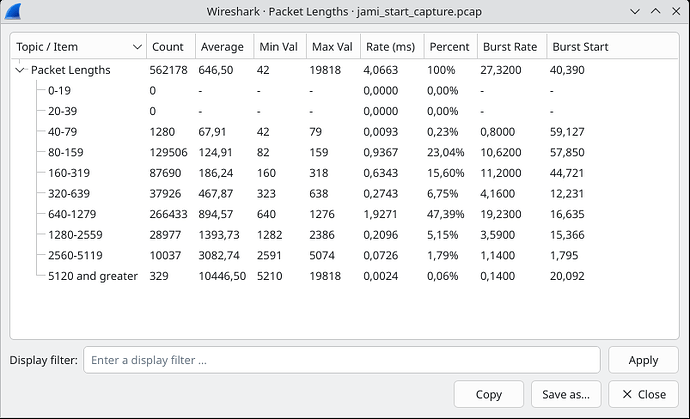
Task: Click the count value 87690
Action: click(x=165, y=173)
